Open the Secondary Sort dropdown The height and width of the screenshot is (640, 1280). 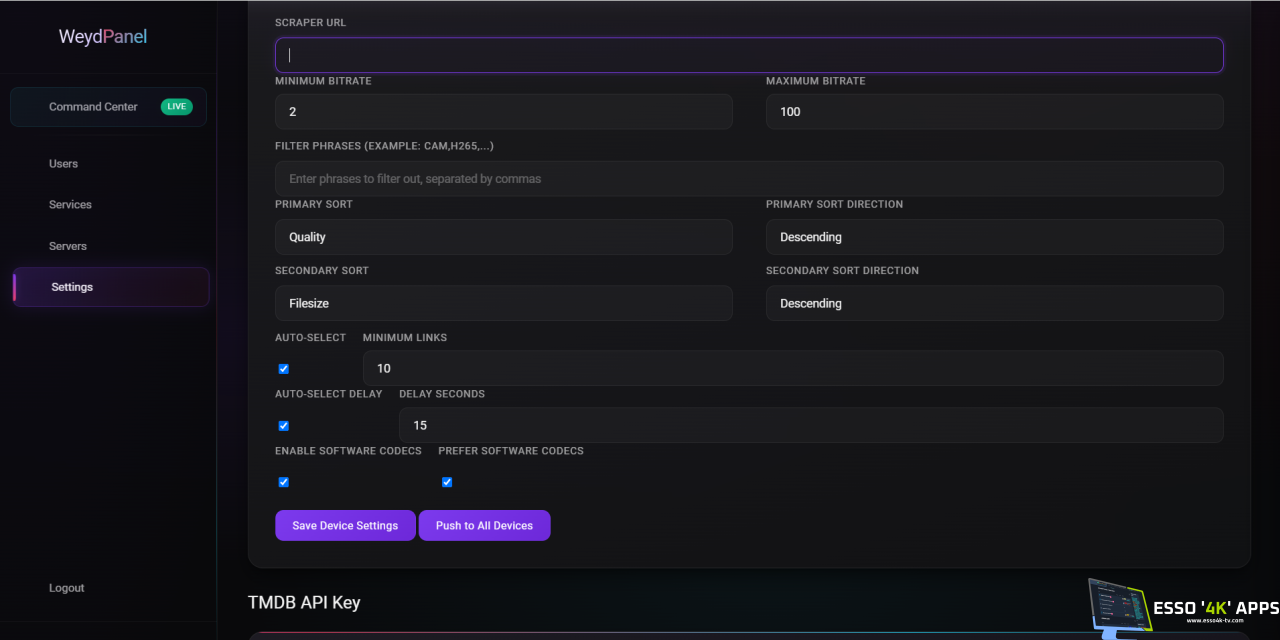tap(504, 303)
